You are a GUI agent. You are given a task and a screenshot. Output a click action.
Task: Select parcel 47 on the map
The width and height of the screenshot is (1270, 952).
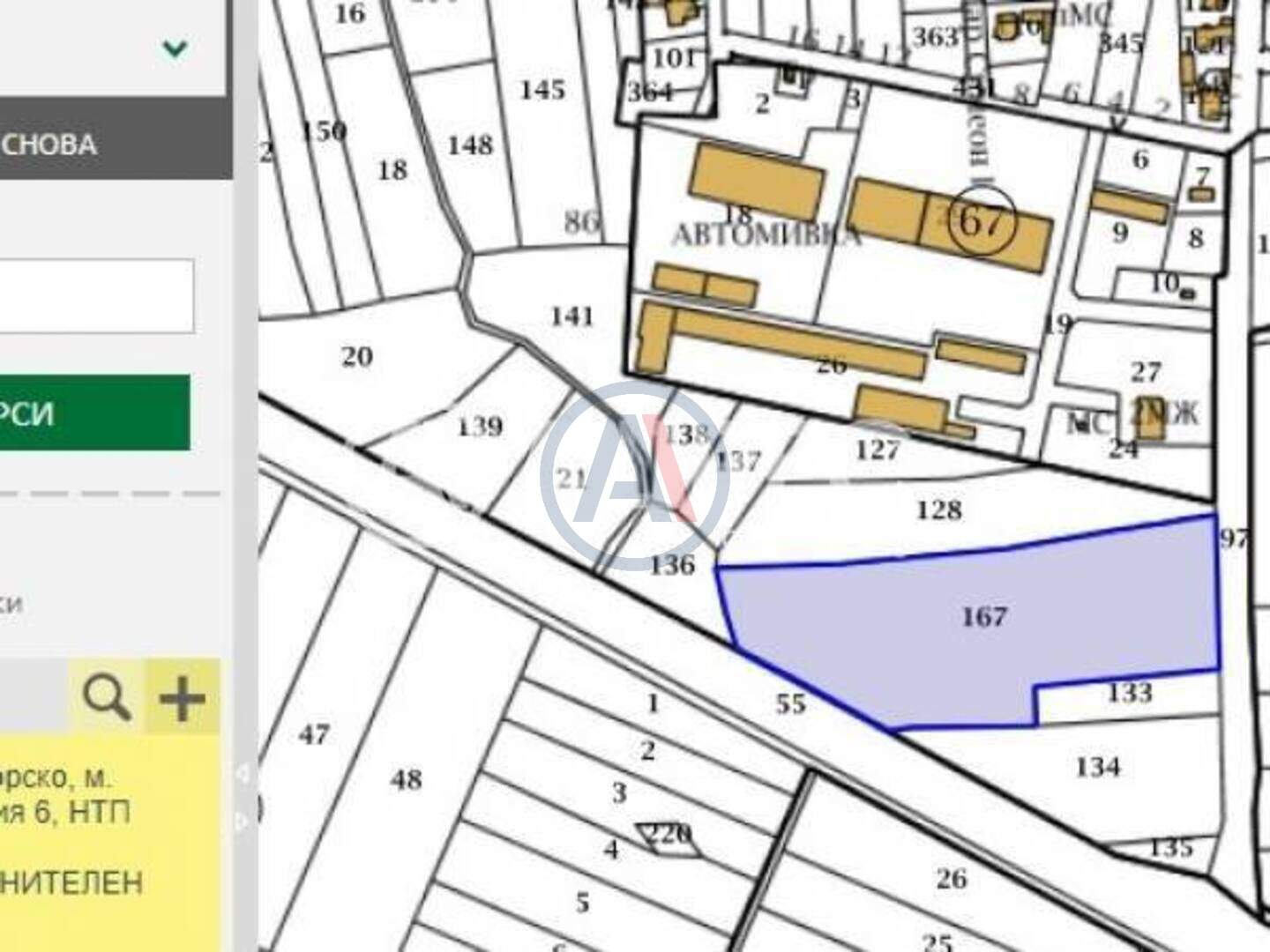click(x=315, y=733)
